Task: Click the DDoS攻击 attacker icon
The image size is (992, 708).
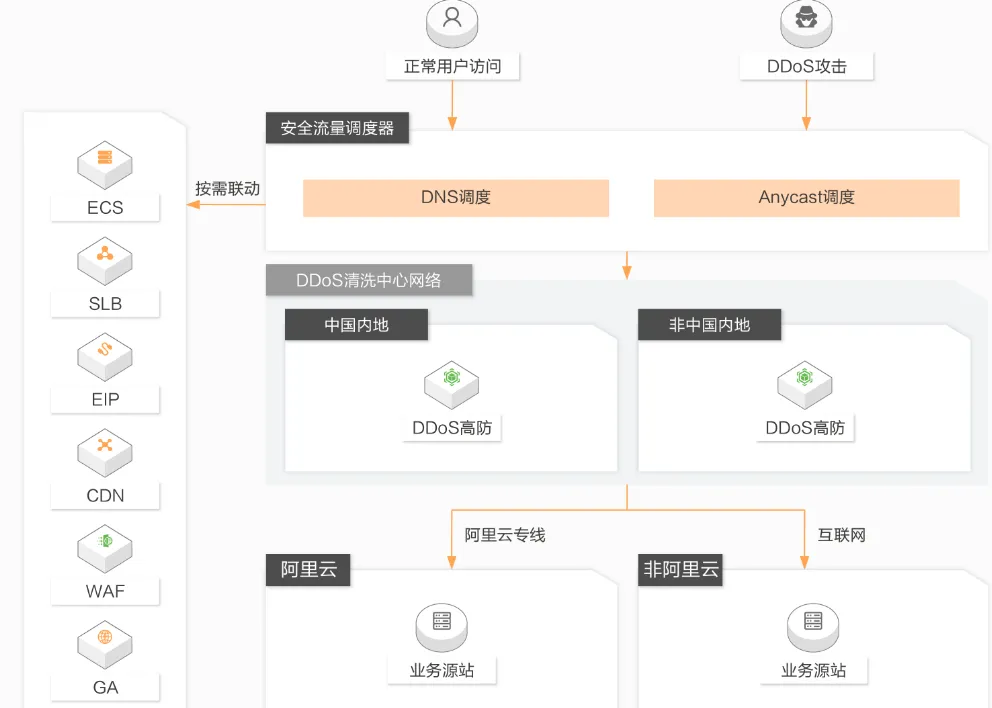Action: [x=806, y=22]
